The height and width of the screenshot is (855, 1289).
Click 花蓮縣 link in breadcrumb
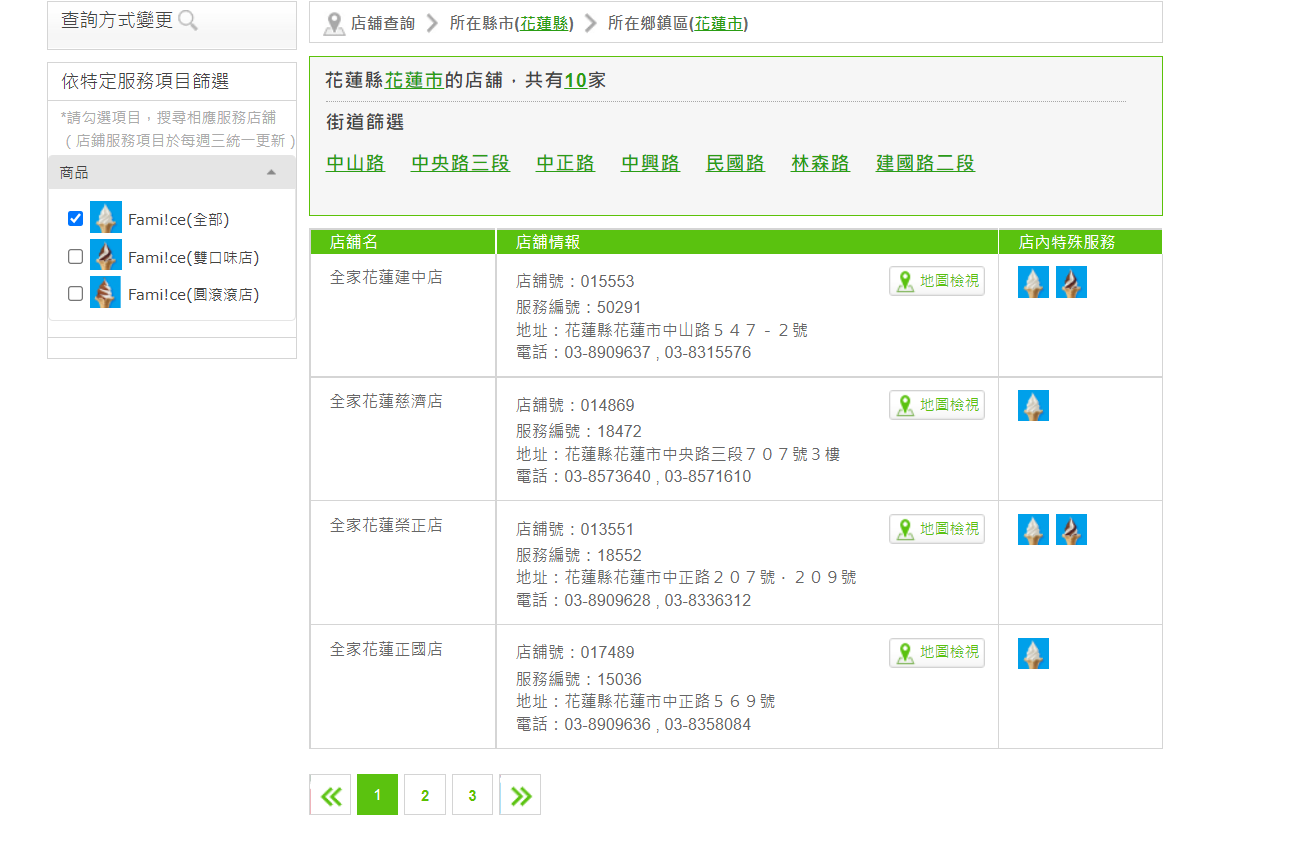point(544,23)
